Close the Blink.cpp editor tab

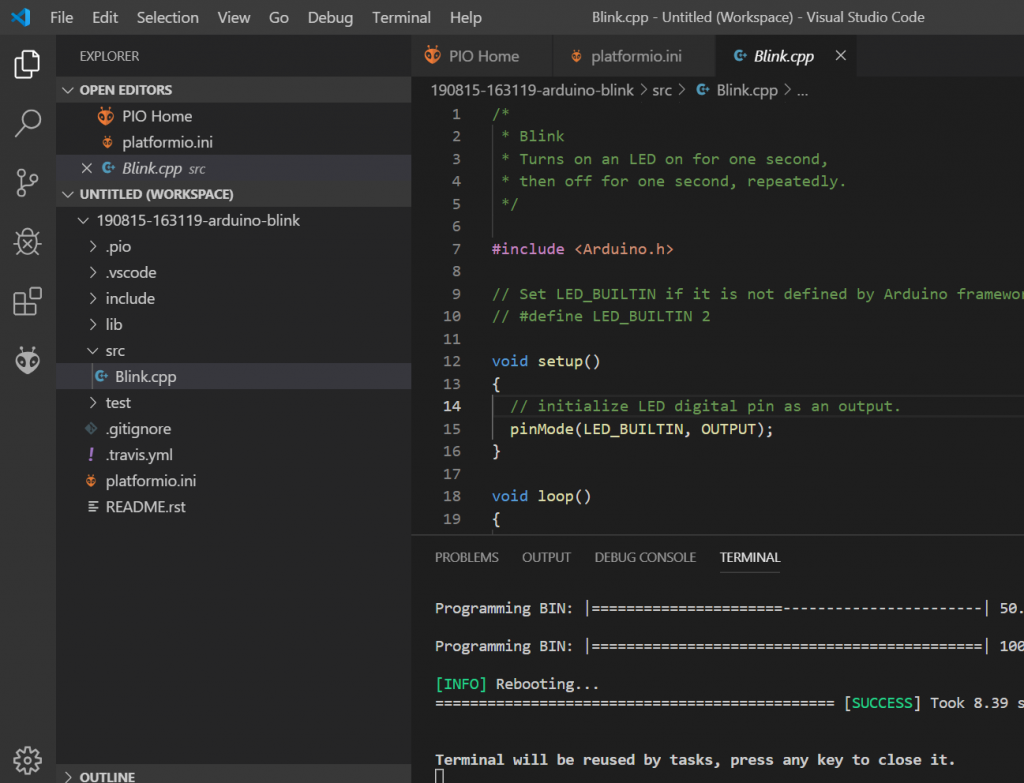coord(840,56)
